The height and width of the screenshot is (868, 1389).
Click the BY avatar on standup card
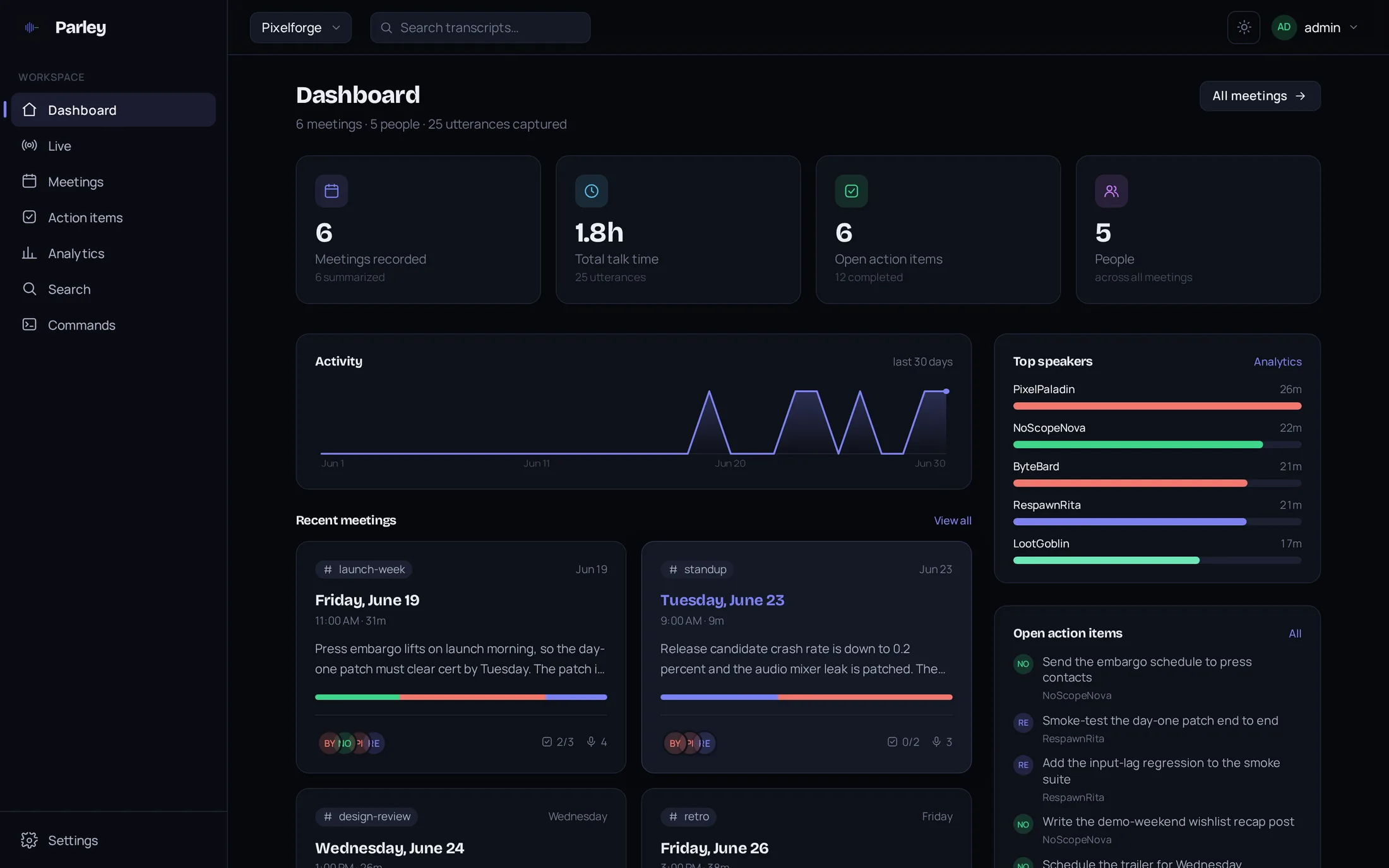[x=674, y=743]
